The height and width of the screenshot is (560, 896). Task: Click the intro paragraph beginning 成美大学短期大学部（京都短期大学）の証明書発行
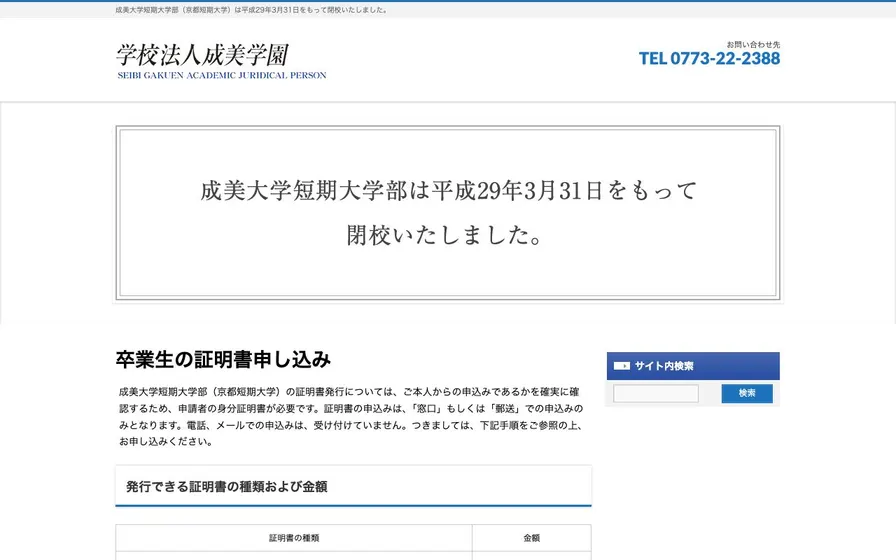351,417
